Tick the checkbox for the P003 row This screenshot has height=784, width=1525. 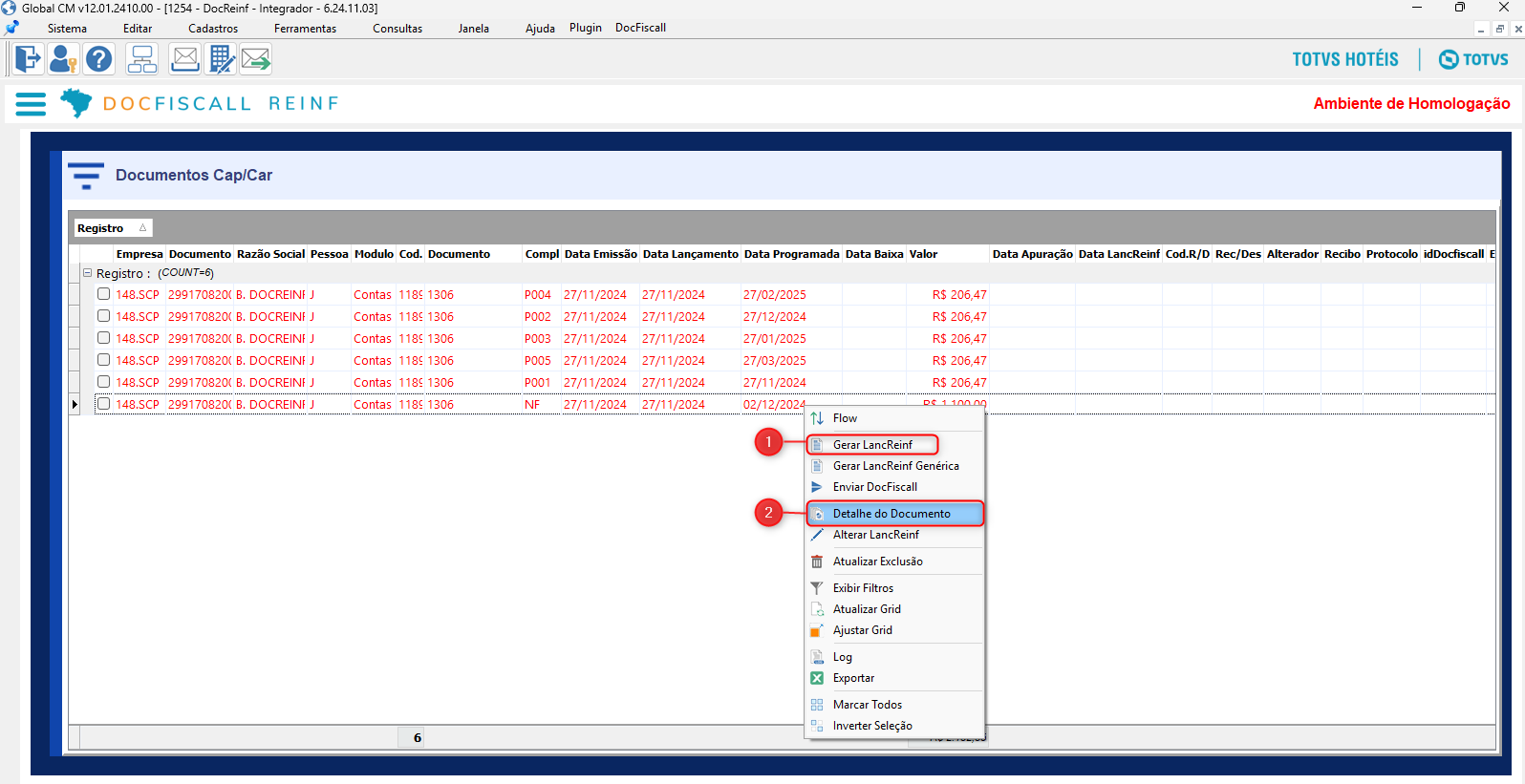104,338
